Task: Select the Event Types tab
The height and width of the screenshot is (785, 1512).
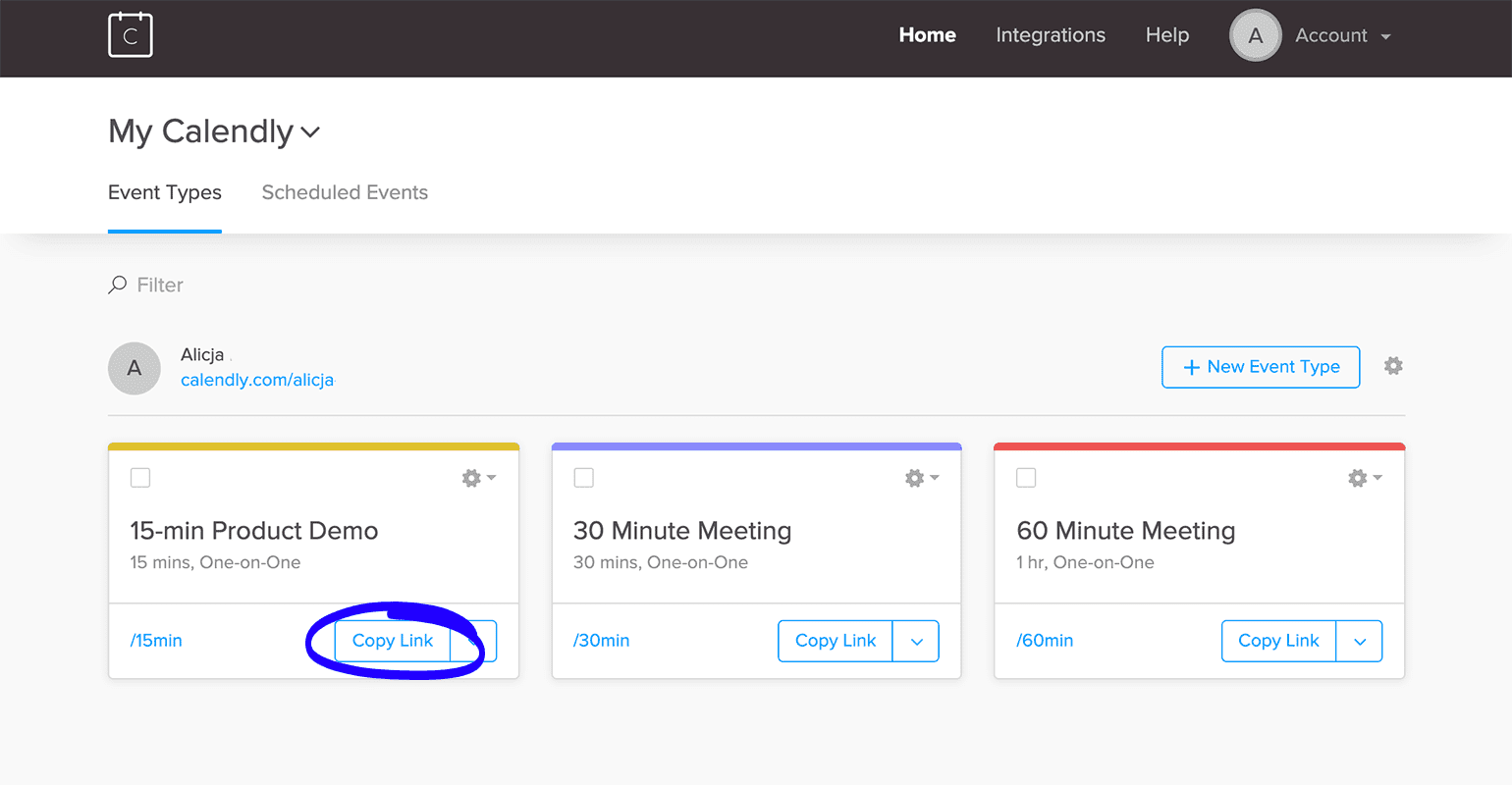Action: (x=165, y=192)
